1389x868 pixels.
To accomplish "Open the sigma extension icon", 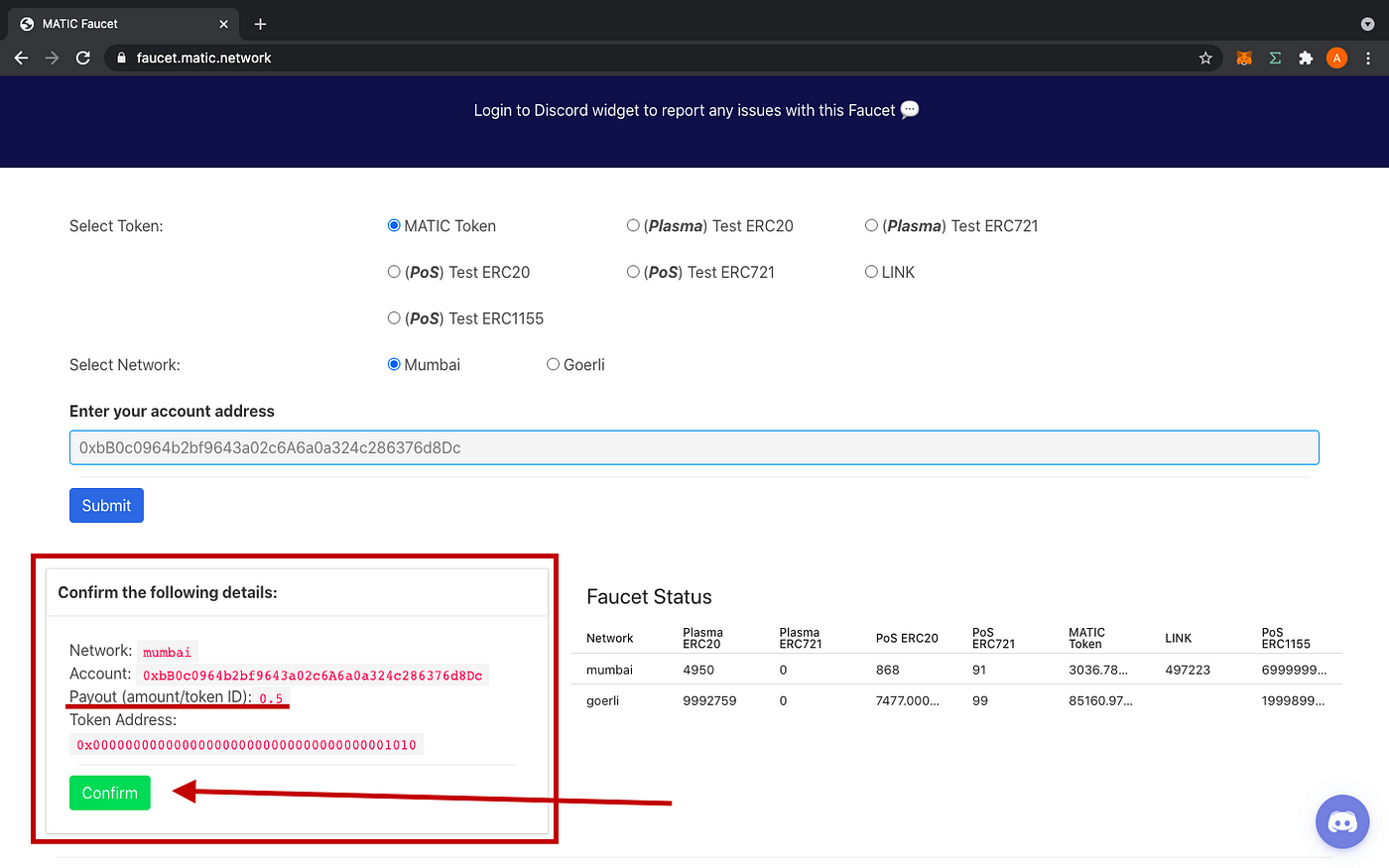I will [1275, 58].
